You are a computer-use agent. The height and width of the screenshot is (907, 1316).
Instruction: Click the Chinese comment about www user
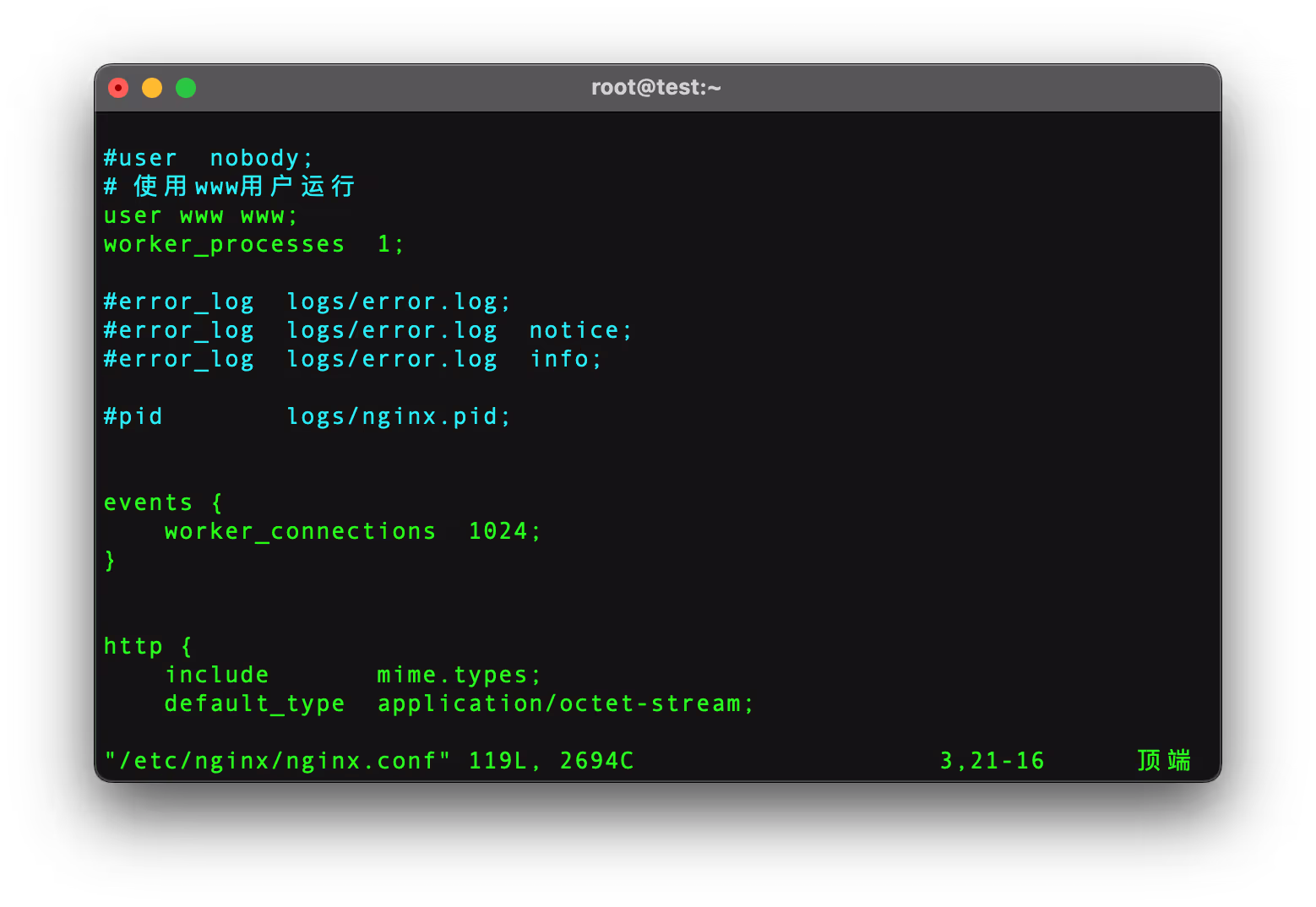point(230,187)
